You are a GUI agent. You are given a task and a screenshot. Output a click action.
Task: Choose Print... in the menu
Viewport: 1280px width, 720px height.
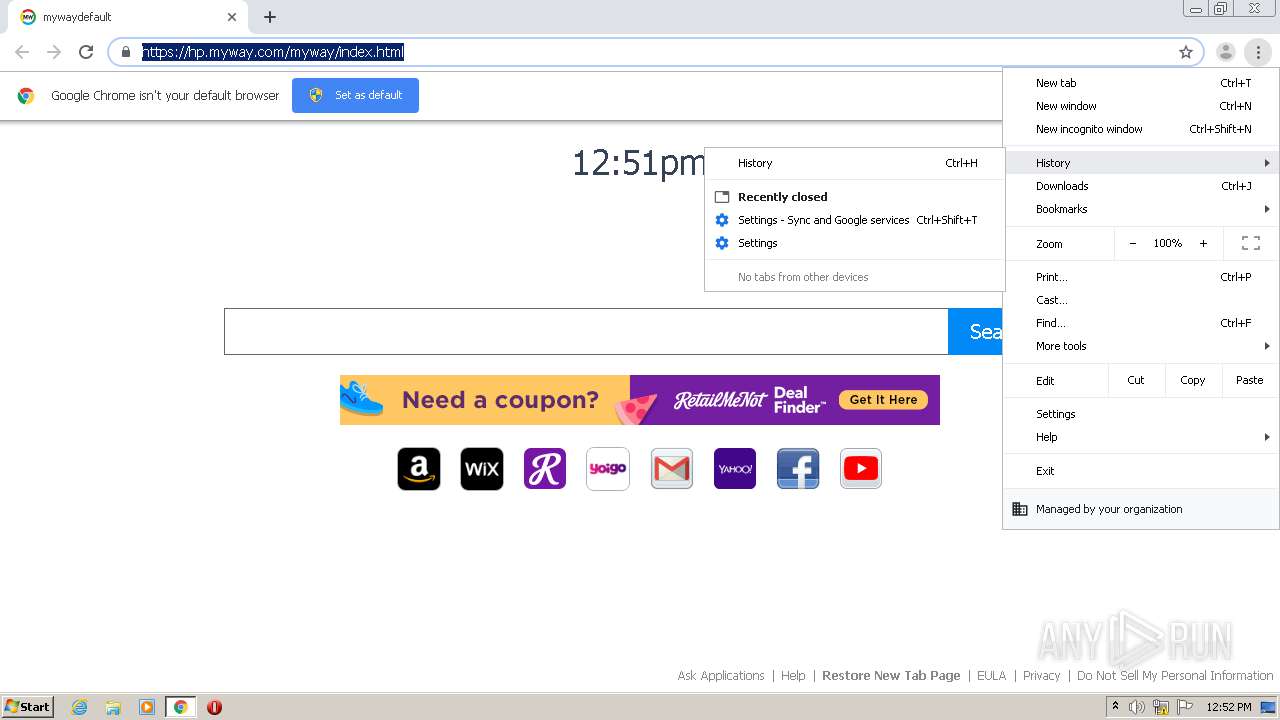click(1141, 277)
